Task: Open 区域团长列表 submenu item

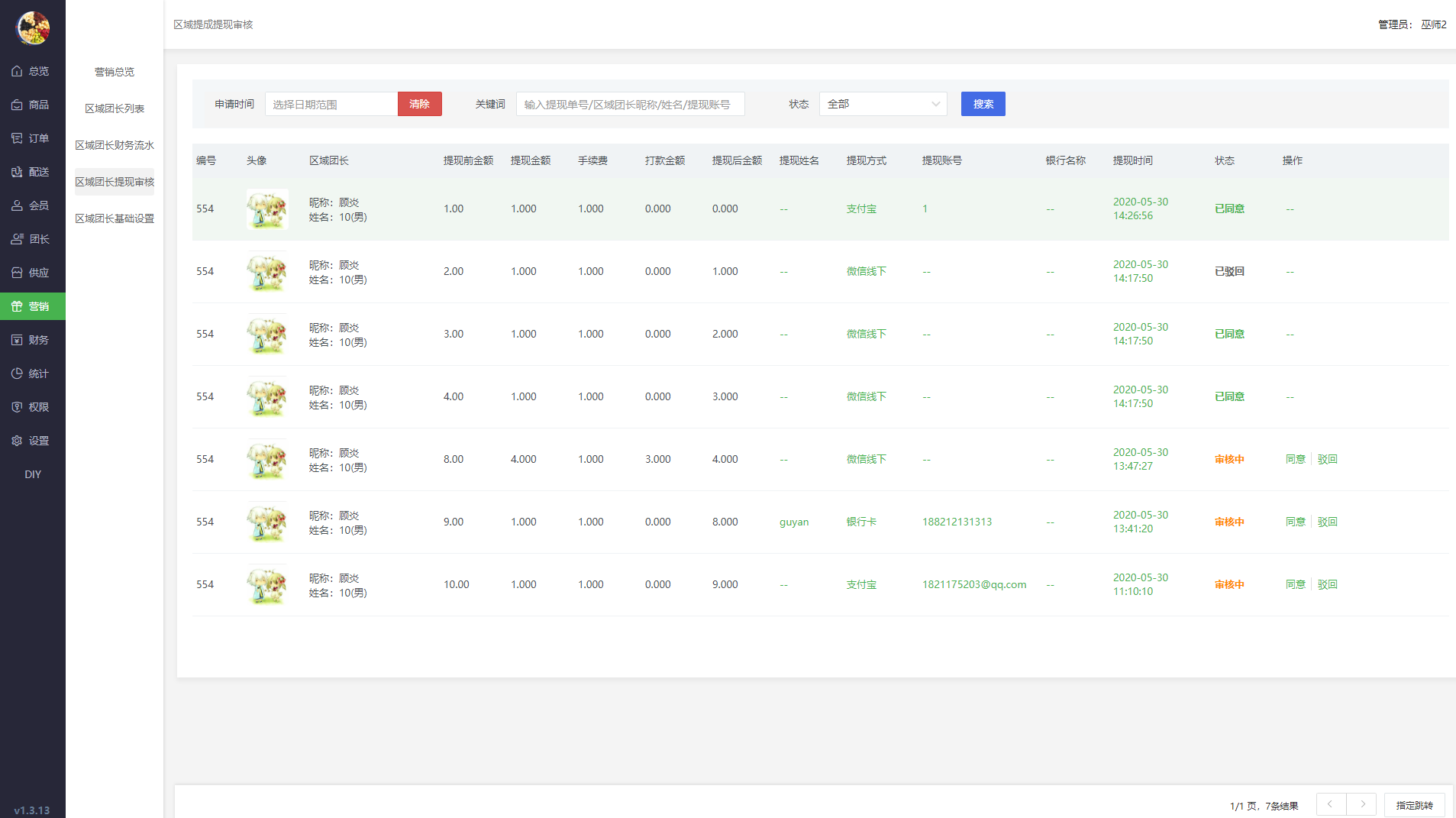Action: (115, 108)
